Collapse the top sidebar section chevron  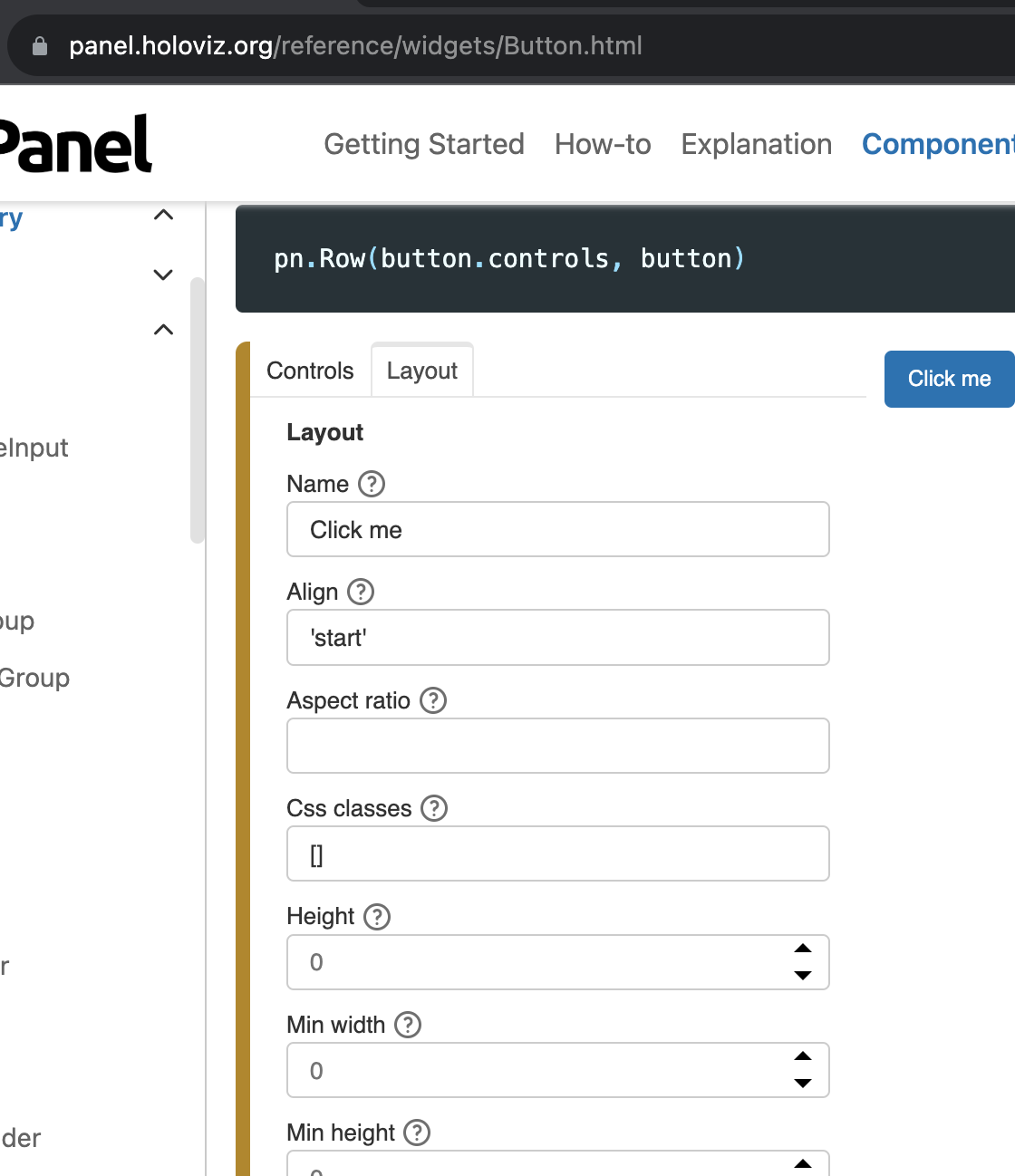click(163, 215)
